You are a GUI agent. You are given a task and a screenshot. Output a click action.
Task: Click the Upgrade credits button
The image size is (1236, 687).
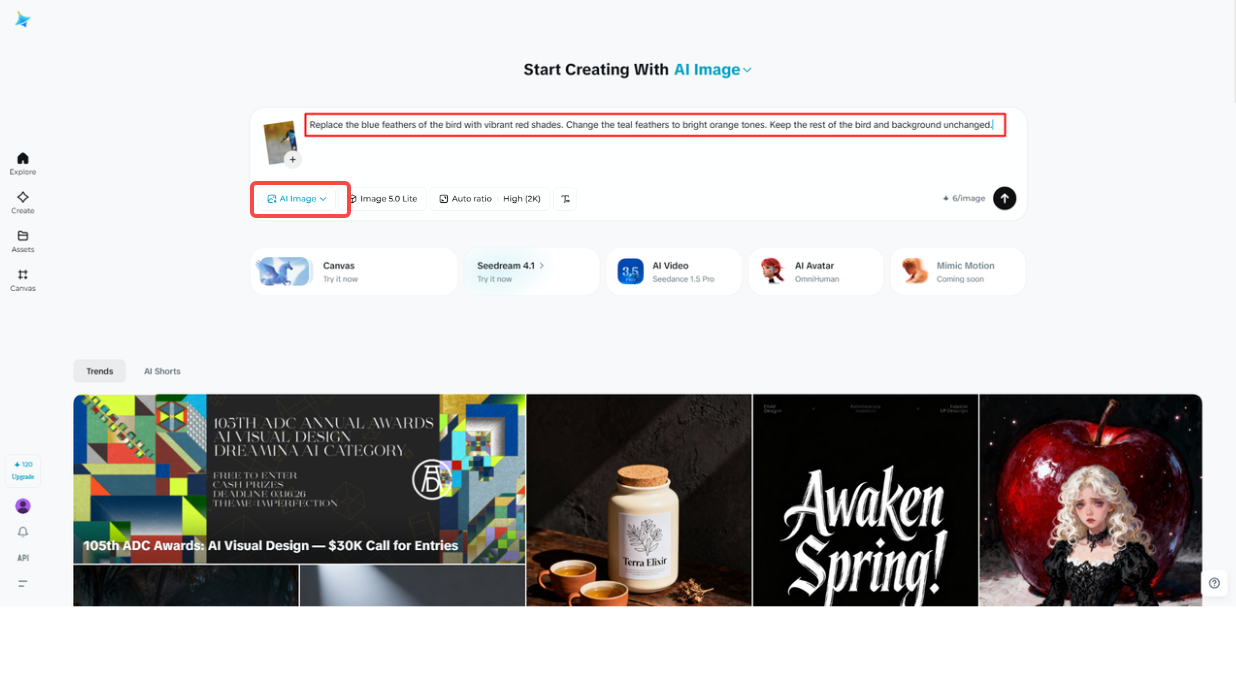click(23, 470)
